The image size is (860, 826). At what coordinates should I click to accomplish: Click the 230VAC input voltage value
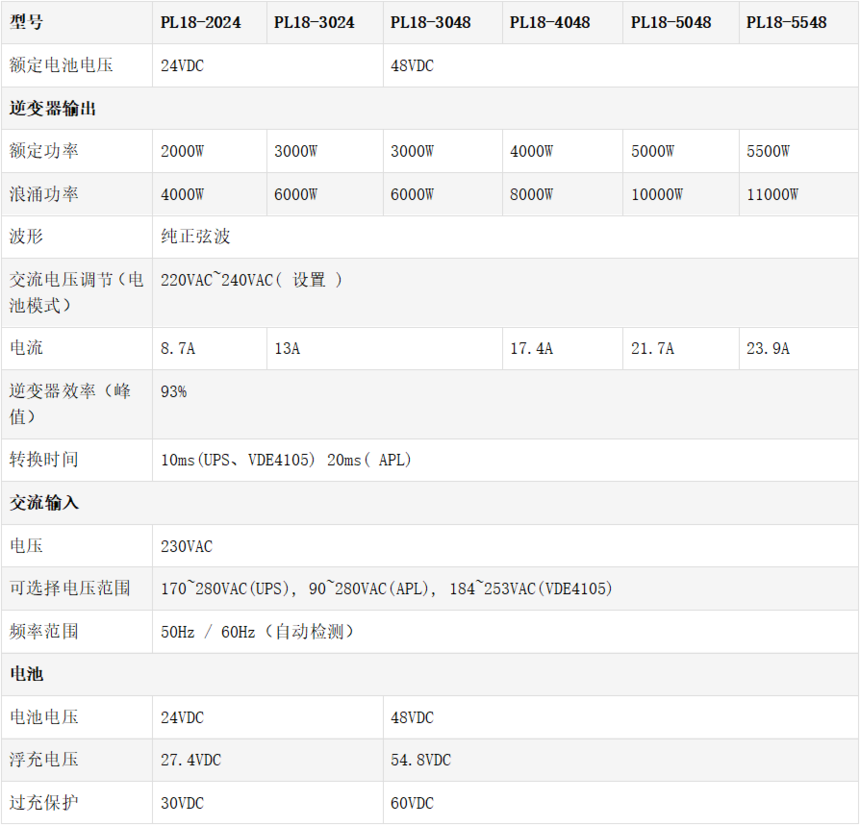pos(186,546)
